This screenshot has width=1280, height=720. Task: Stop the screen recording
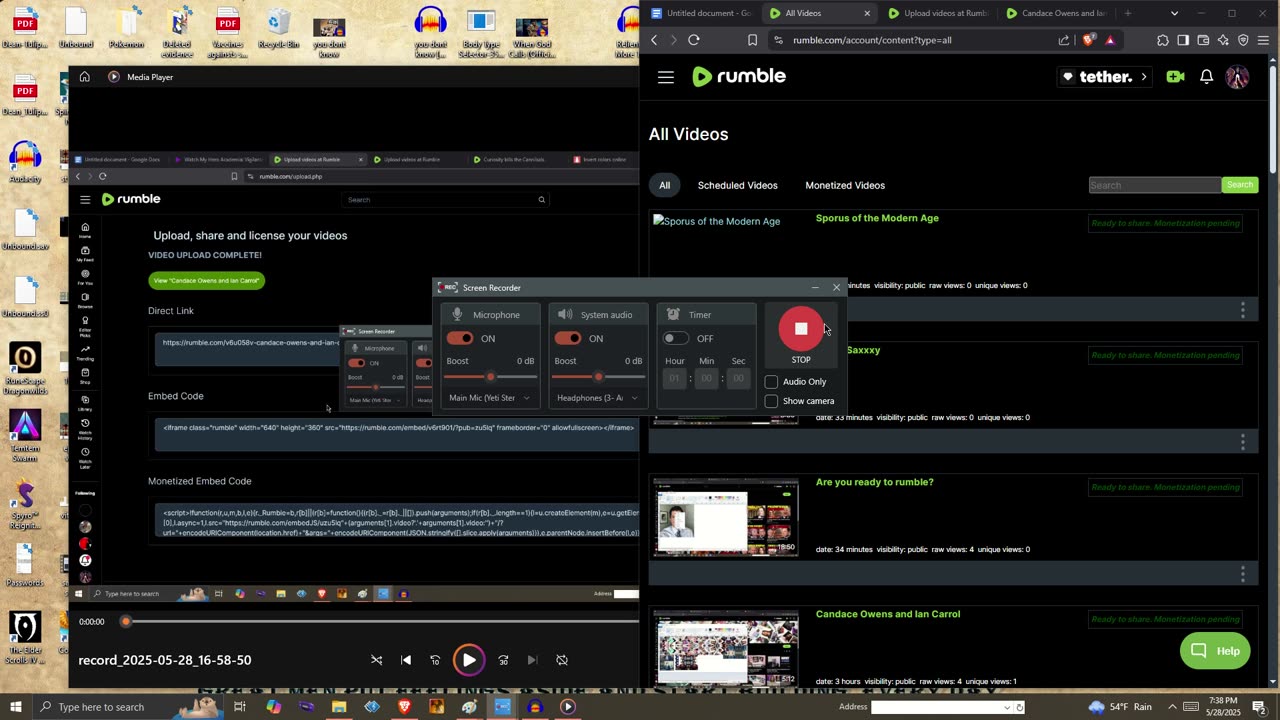pyautogui.click(x=801, y=329)
